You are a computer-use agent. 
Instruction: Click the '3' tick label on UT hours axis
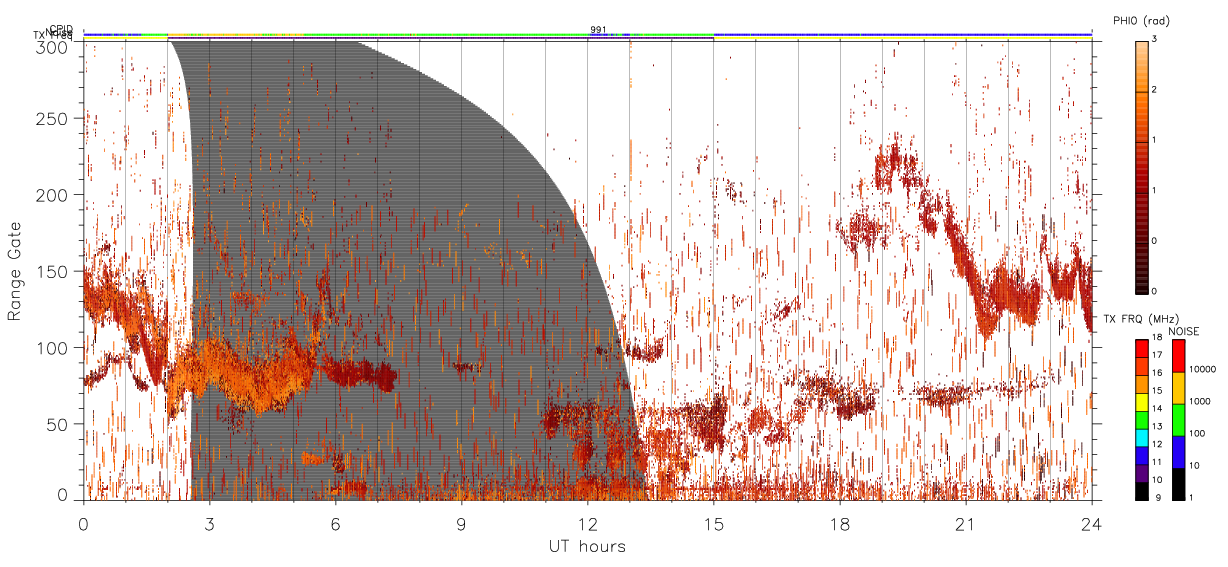tap(209, 523)
